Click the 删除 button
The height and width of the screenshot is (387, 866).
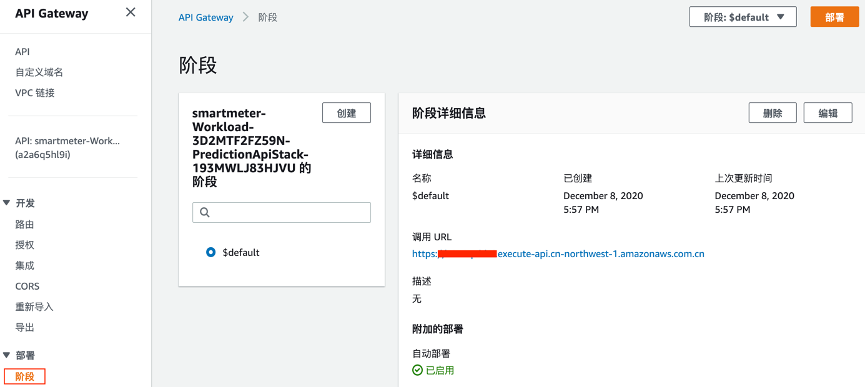pyautogui.click(x=773, y=113)
